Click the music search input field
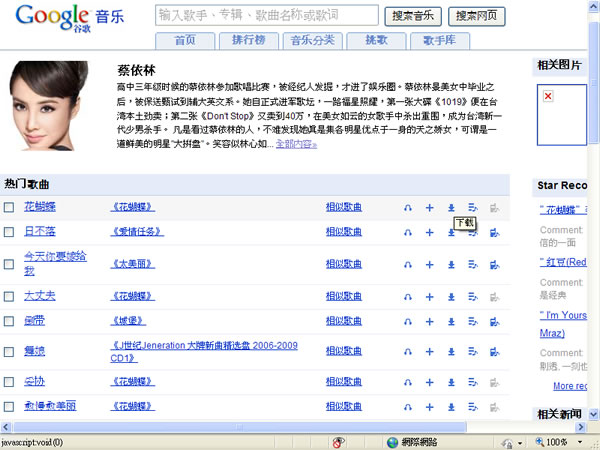600x450 pixels. [266, 15]
